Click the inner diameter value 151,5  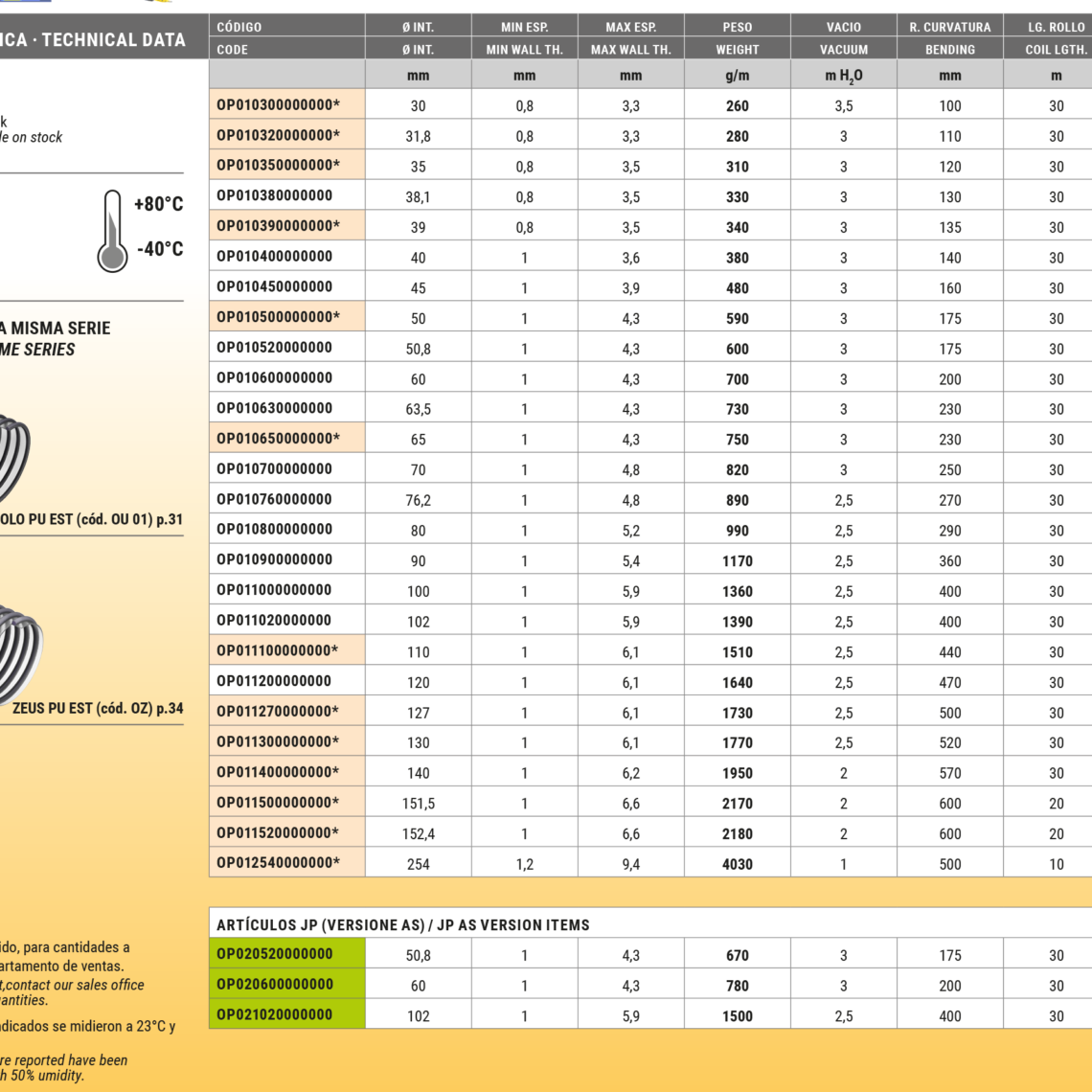click(419, 804)
